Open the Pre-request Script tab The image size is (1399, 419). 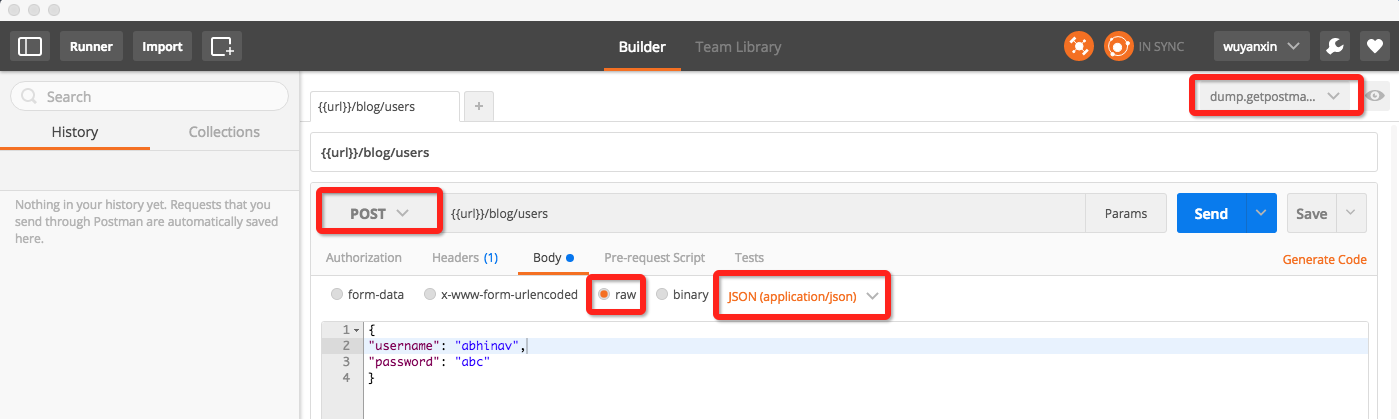654,258
